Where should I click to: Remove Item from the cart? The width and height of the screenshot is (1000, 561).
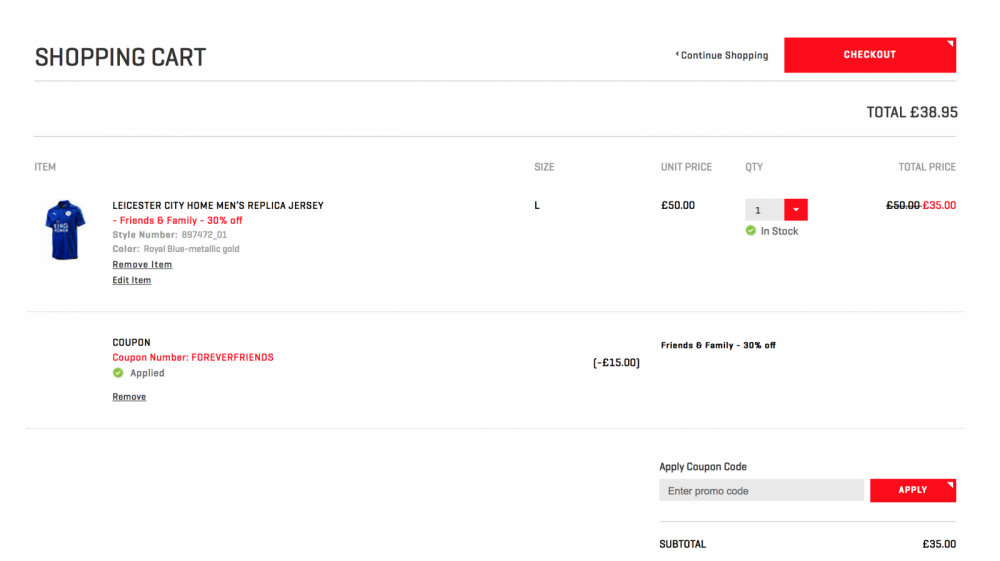tap(142, 265)
